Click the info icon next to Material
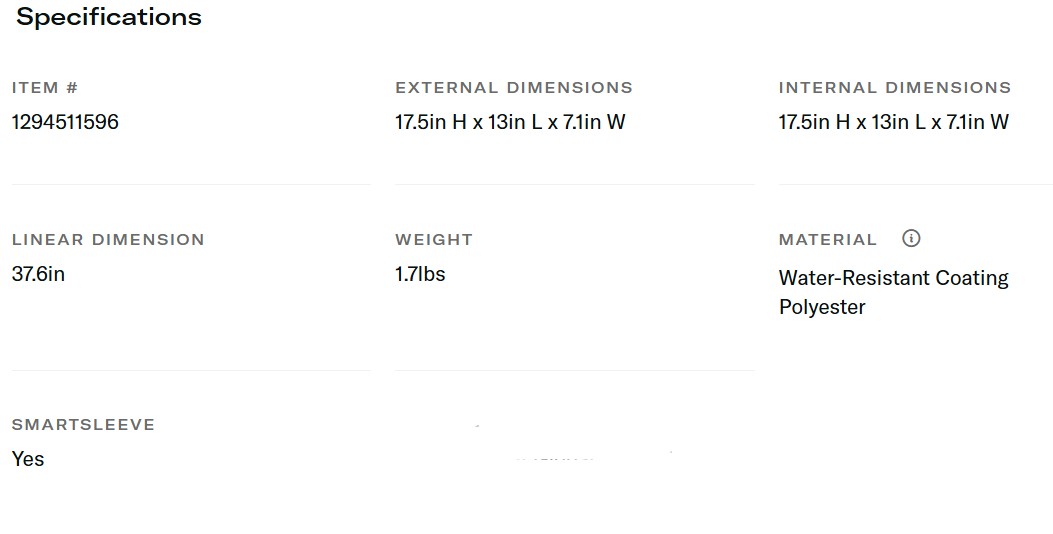 coord(911,238)
